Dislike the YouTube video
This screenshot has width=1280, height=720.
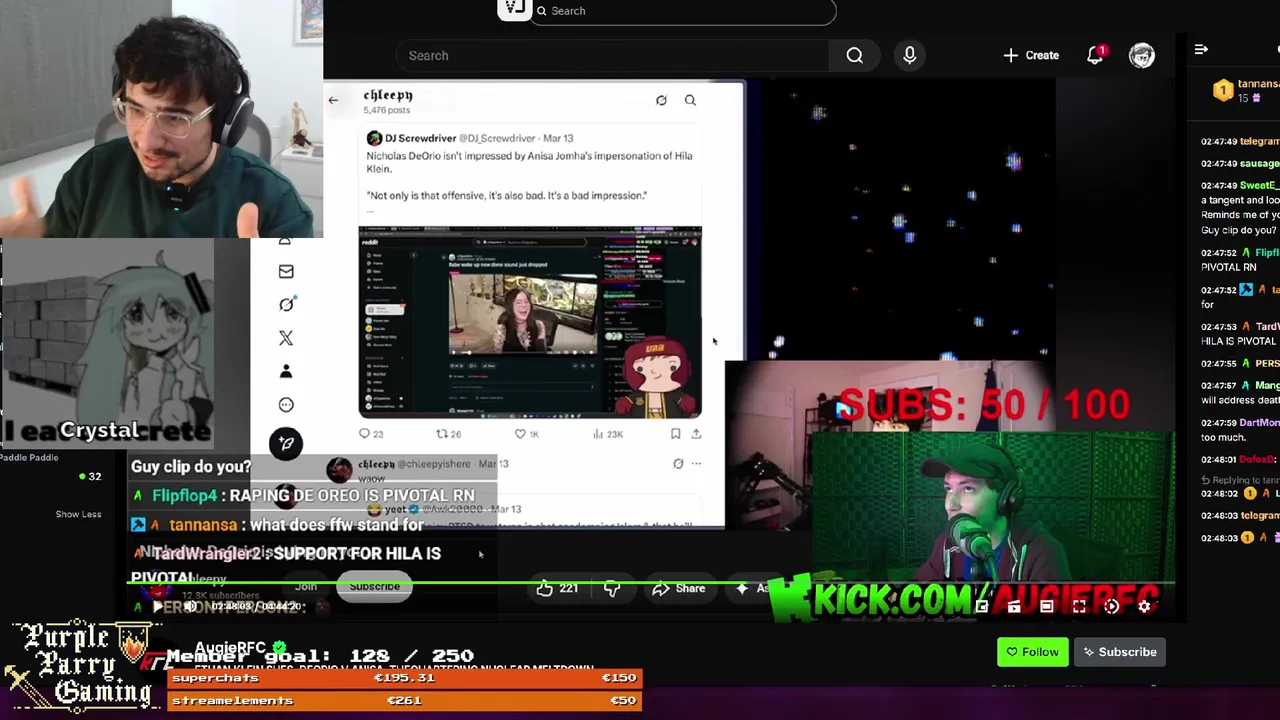[x=612, y=589]
